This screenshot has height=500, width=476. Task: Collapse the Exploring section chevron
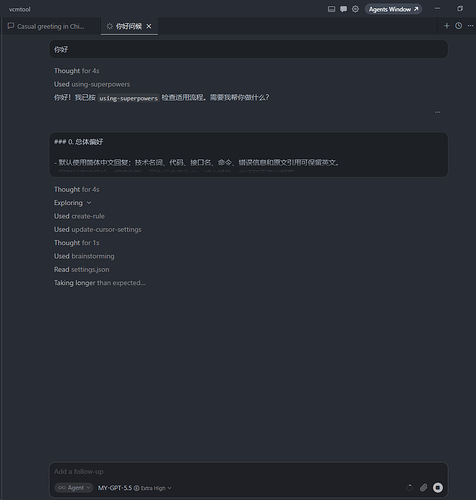tap(89, 203)
